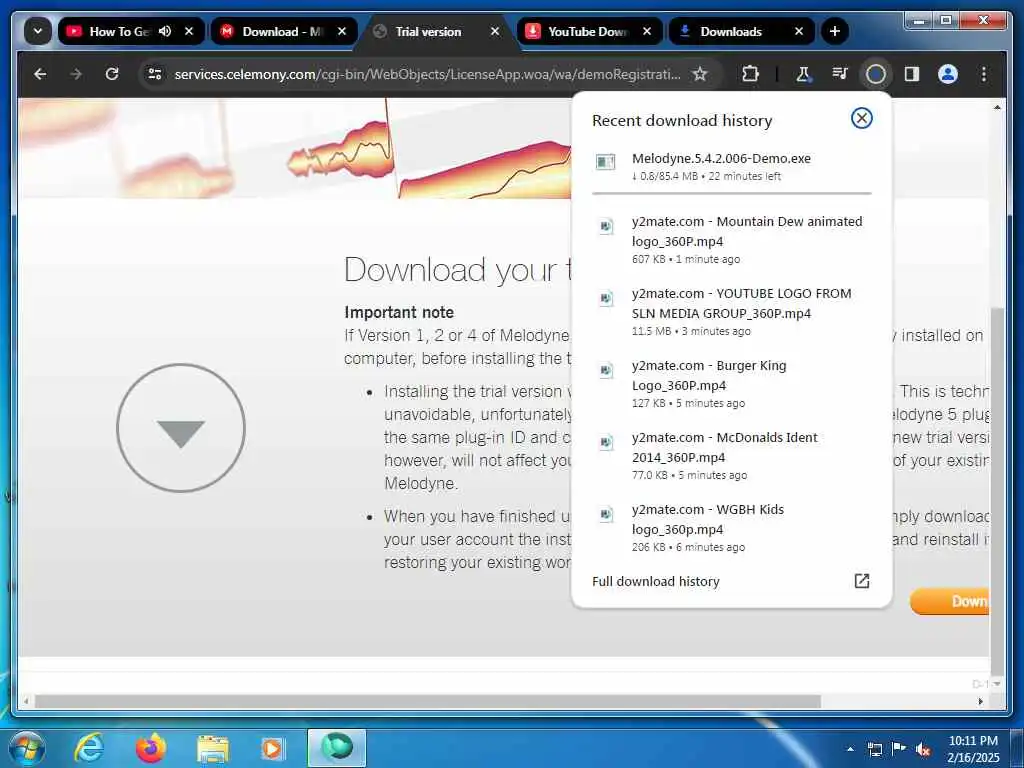Show hidden system tray icons
The image size is (1024, 768).
pyautogui.click(x=850, y=749)
